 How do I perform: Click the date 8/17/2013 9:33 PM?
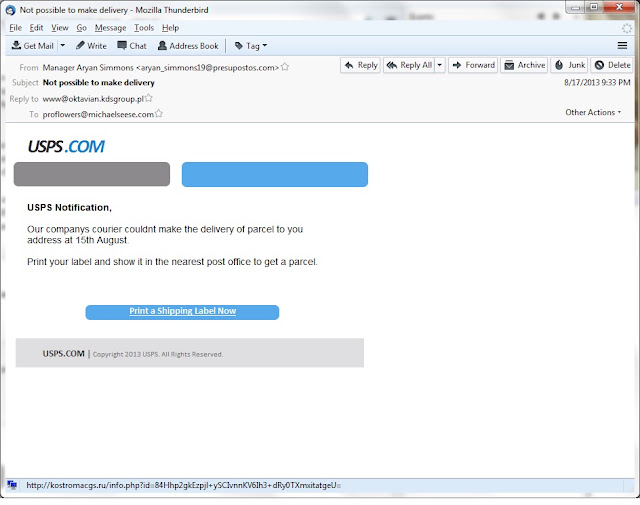click(597, 82)
